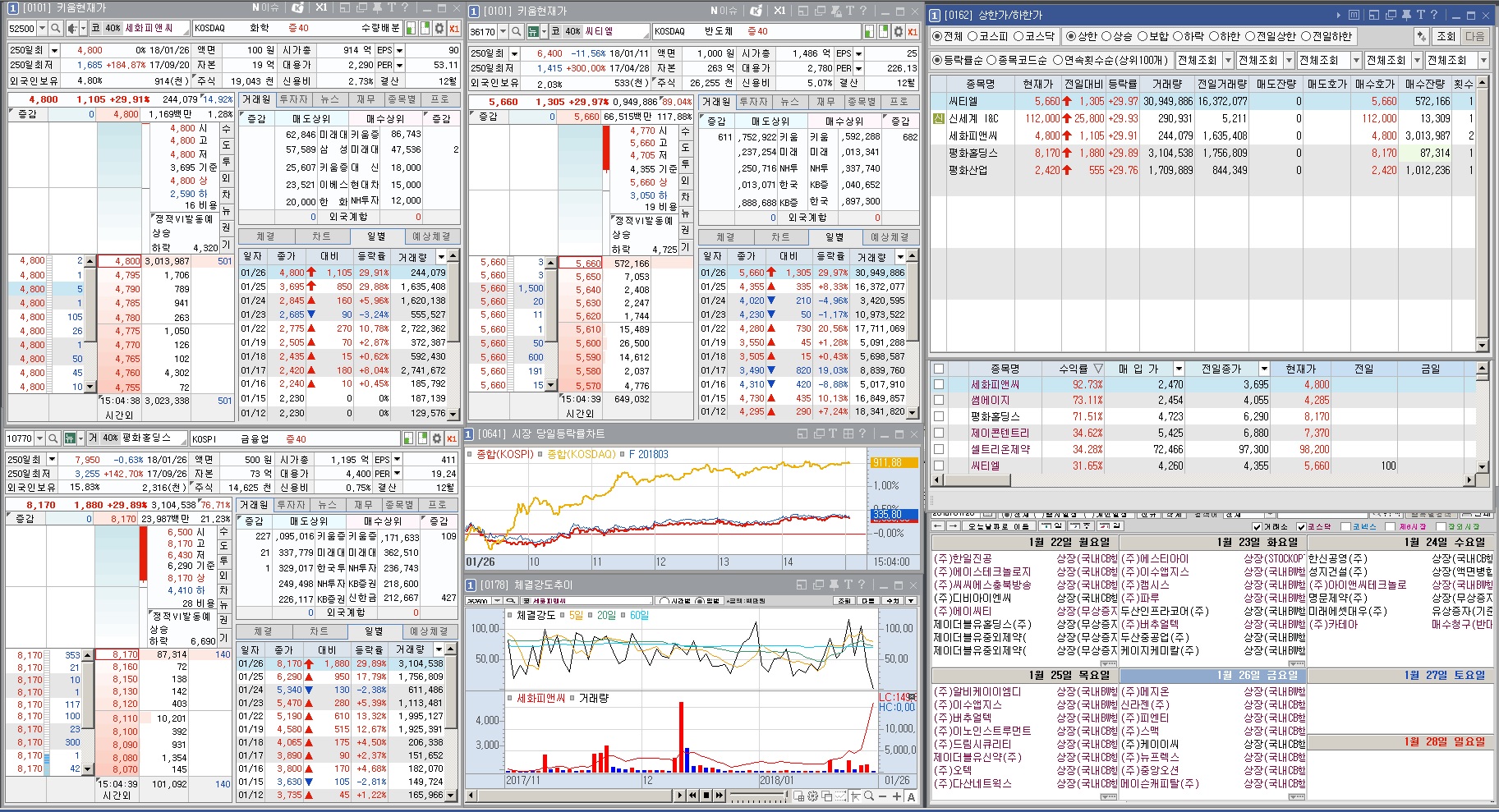The height and width of the screenshot is (812, 1499).
Task: Select the 종목코드순 sort radio button
Action: pyautogui.click(x=991, y=60)
